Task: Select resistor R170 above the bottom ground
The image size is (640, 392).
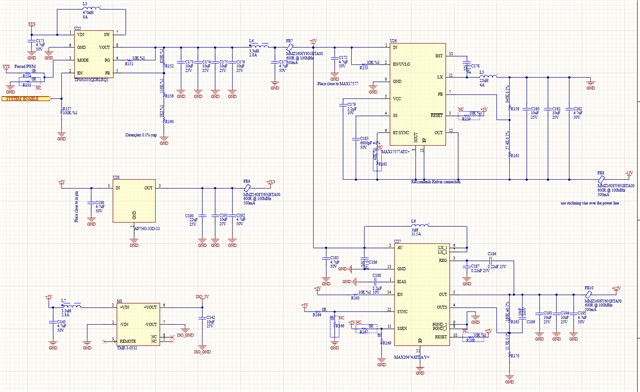Action: 509,354
